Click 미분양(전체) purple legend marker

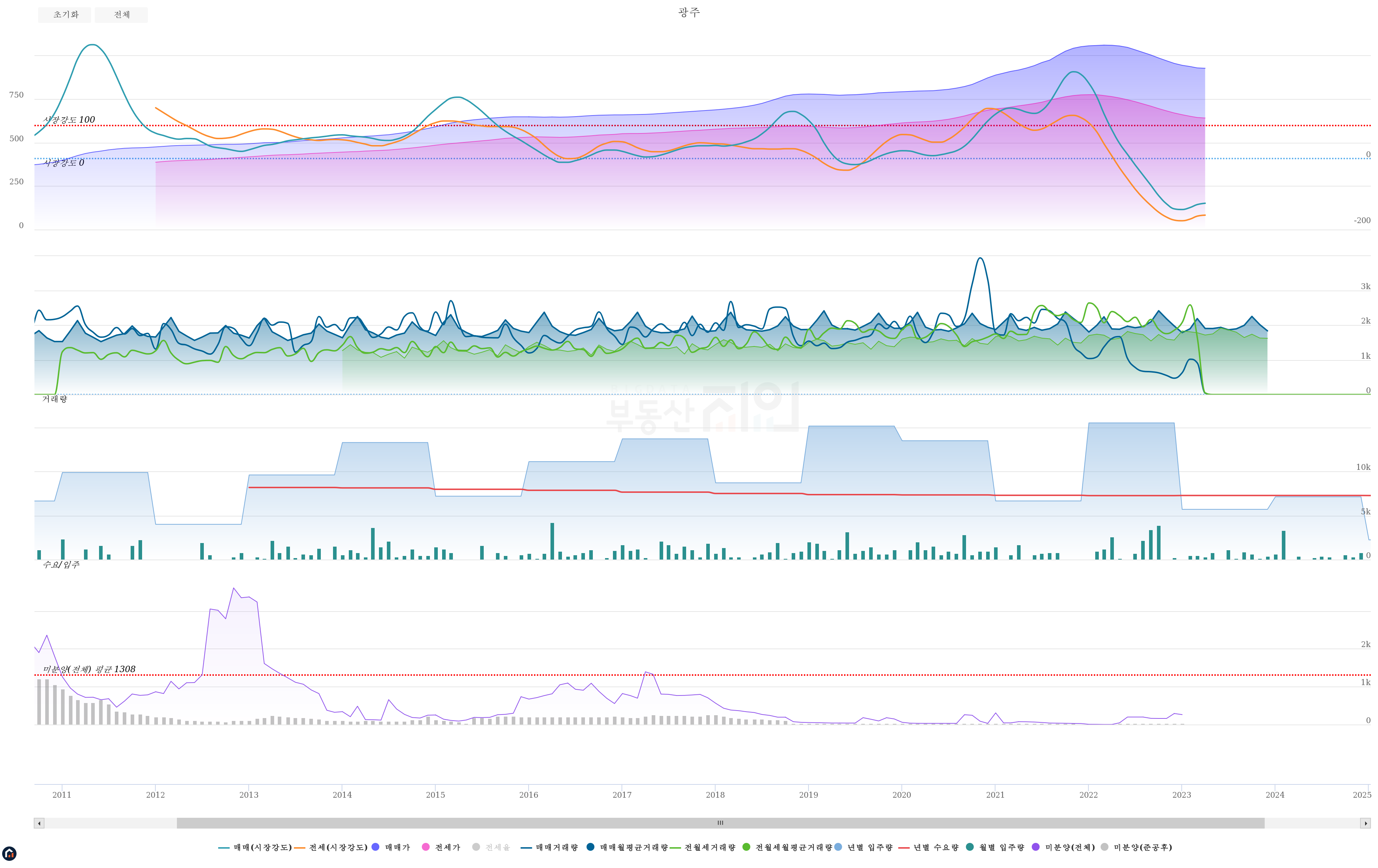pos(1036,847)
